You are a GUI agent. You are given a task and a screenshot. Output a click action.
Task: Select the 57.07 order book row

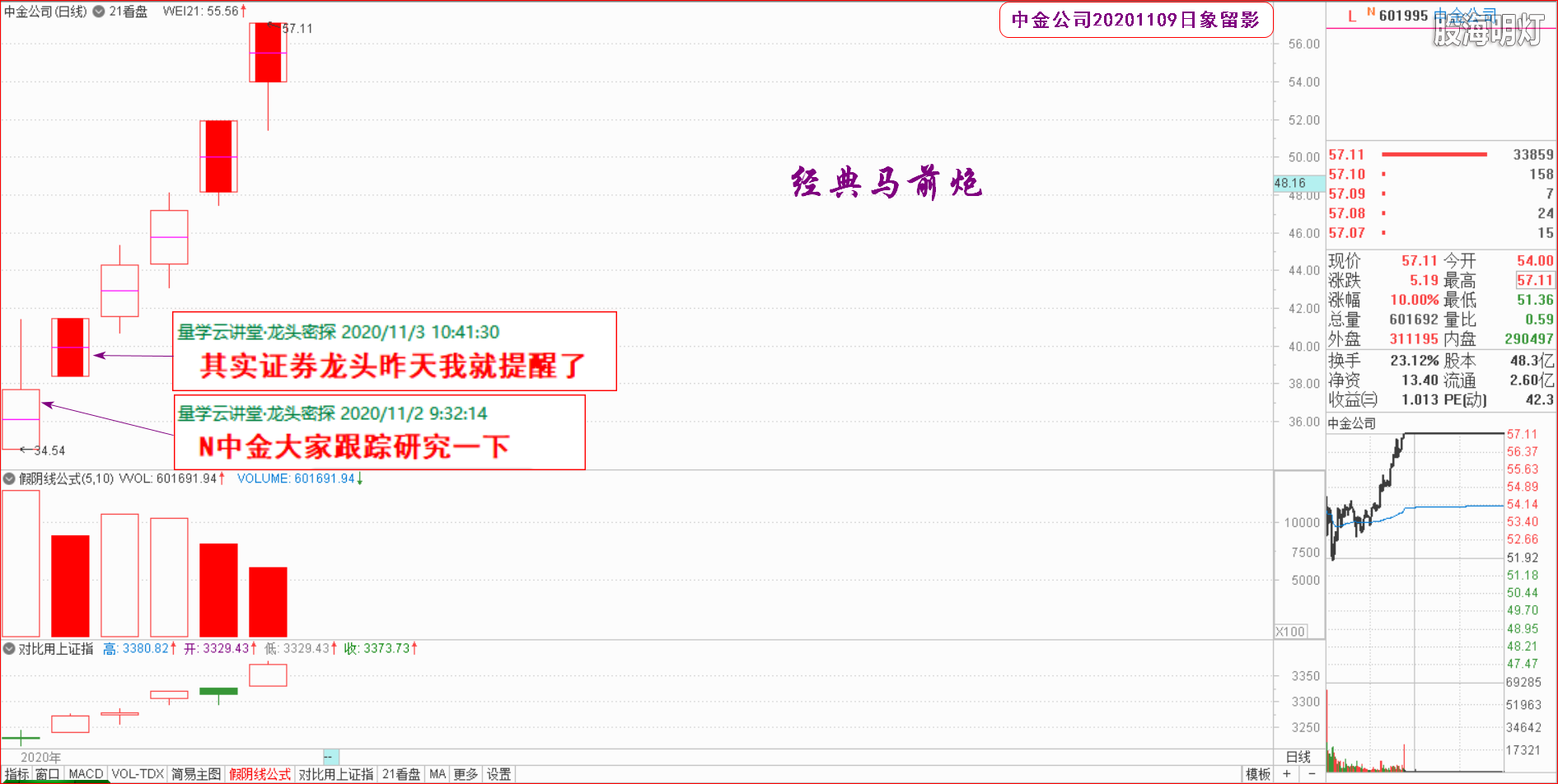[x=1441, y=233]
